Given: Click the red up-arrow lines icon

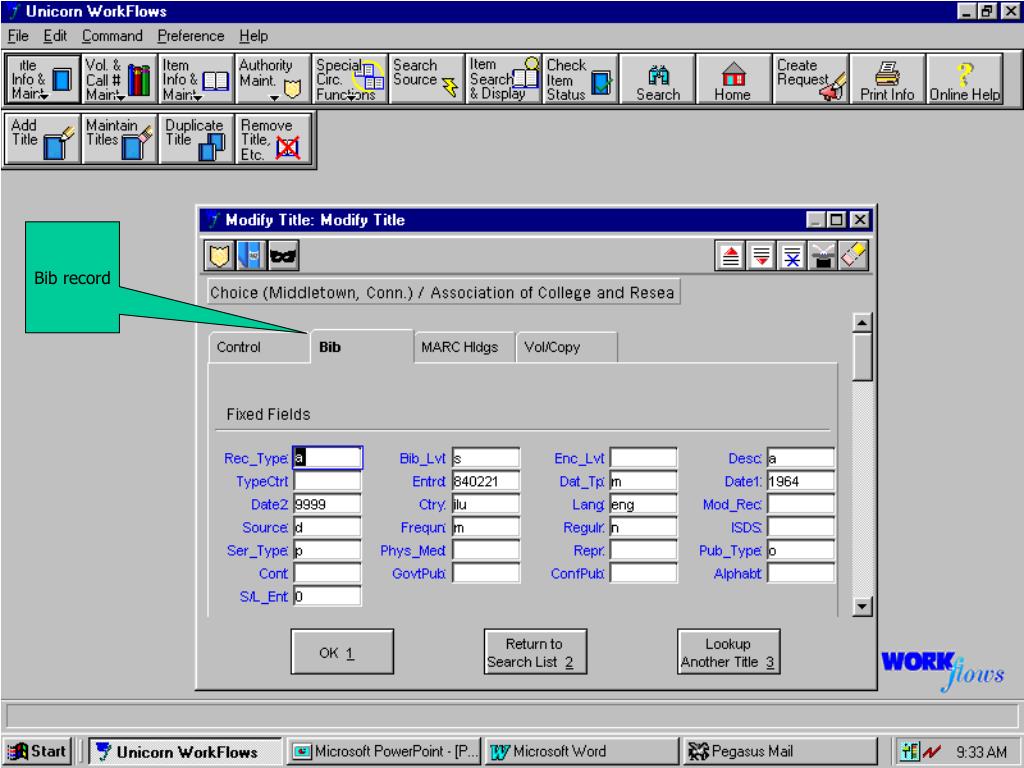Looking at the screenshot, I should [731, 255].
